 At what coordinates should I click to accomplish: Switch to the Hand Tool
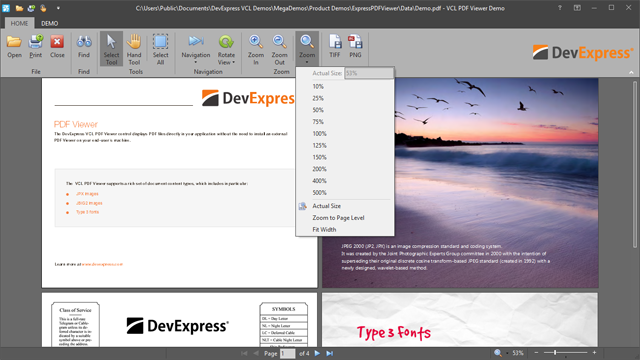point(134,49)
